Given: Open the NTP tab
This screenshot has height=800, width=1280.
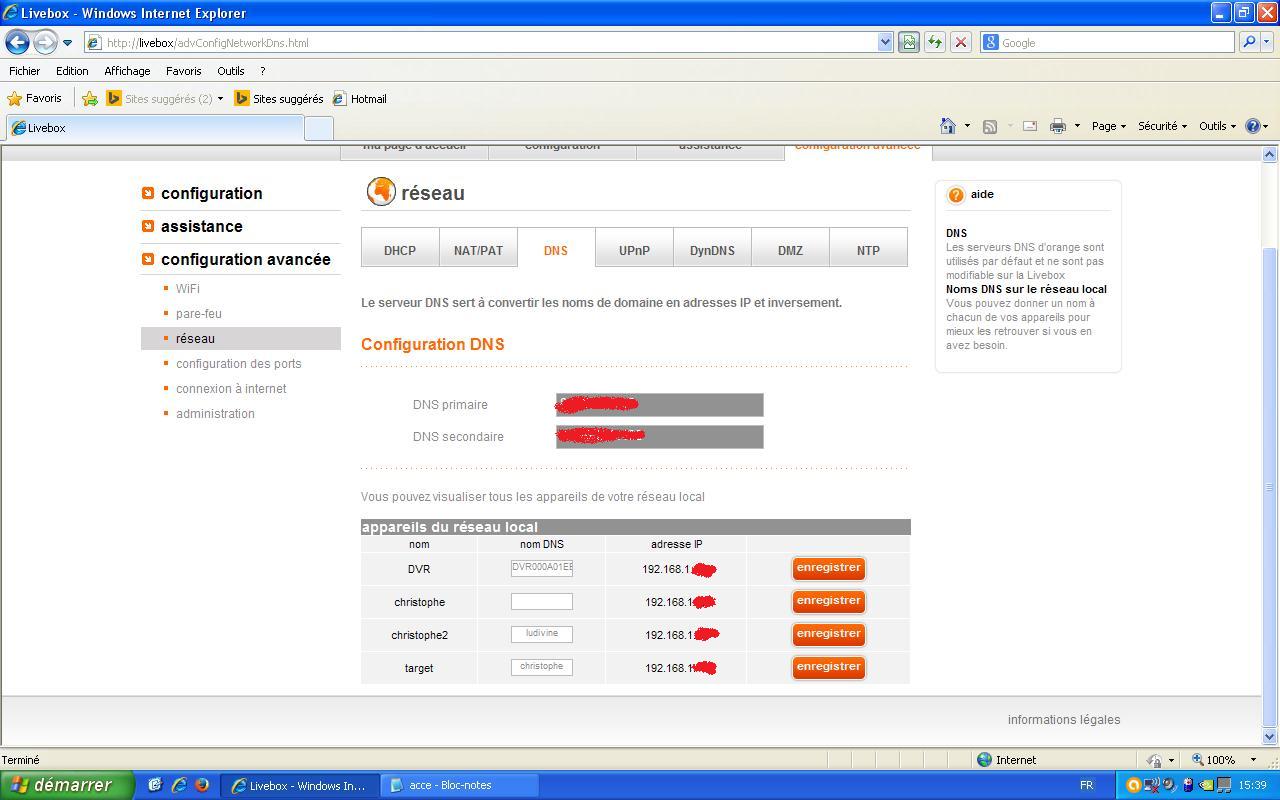Looking at the screenshot, I should (868, 250).
